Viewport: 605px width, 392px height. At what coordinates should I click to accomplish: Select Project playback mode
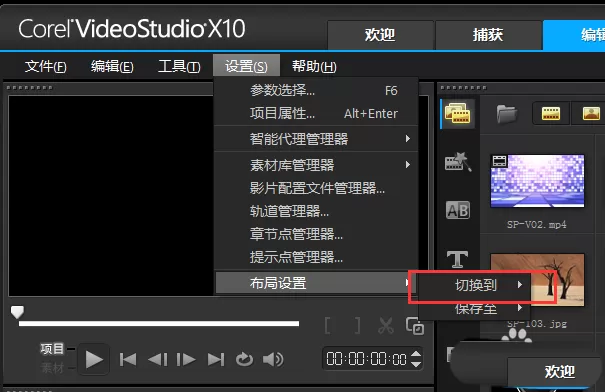coord(52,349)
